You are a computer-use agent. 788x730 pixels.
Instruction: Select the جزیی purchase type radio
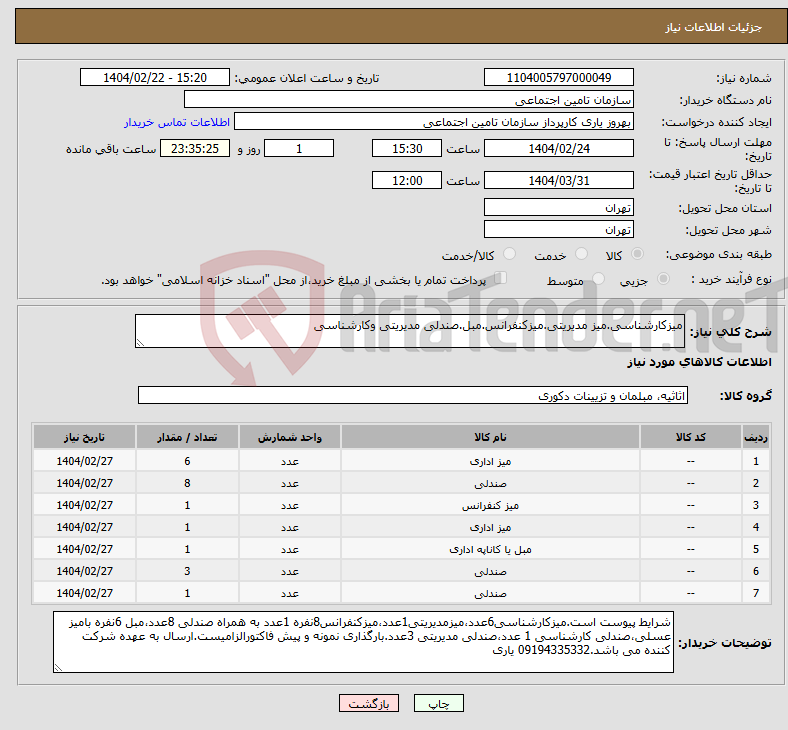[663, 279]
